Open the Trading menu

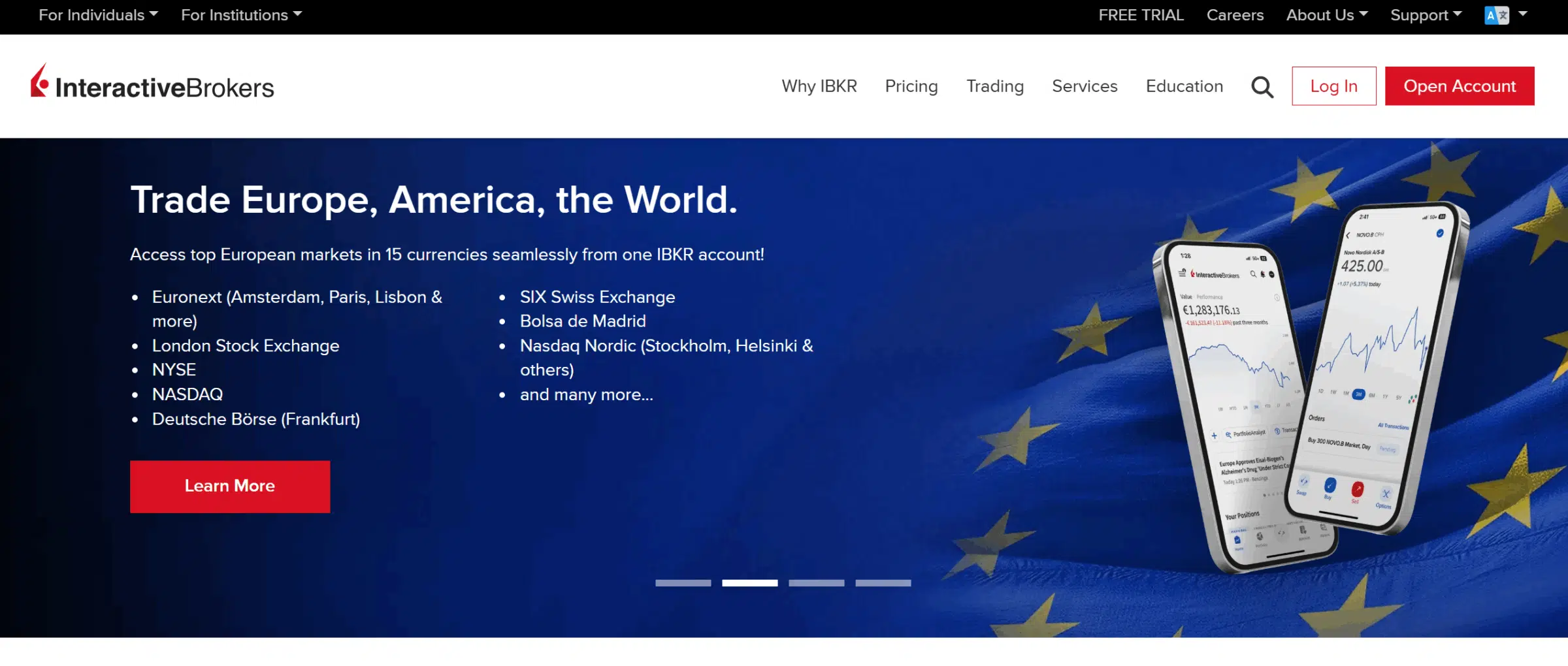[995, 86]
